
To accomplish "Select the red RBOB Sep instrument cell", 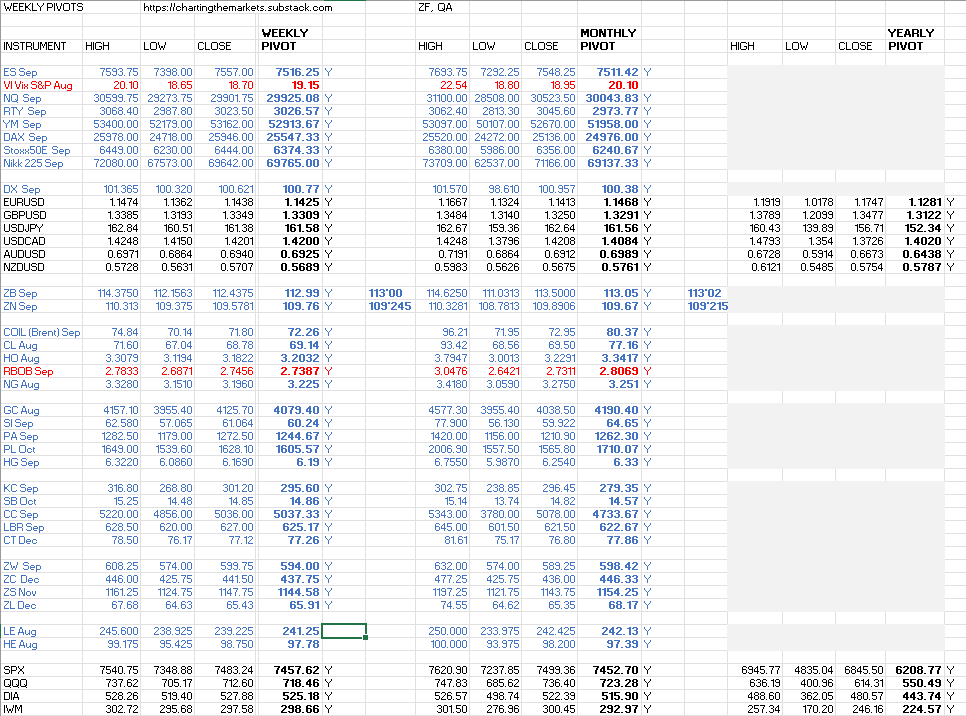I will coord(28,371).
